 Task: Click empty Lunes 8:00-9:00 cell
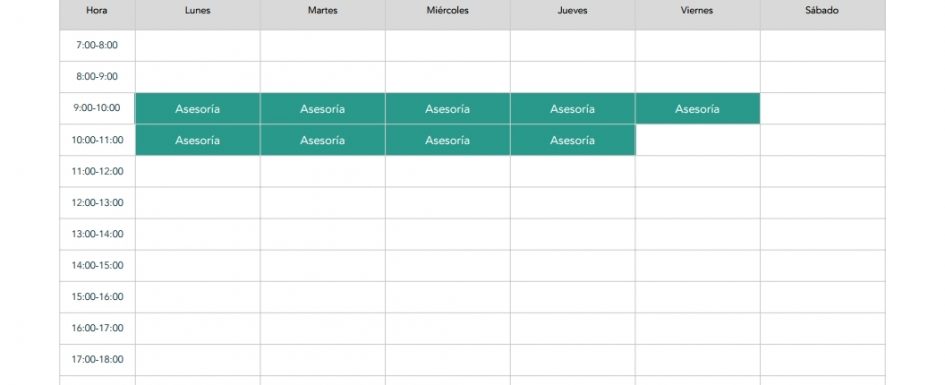point(198,77)
